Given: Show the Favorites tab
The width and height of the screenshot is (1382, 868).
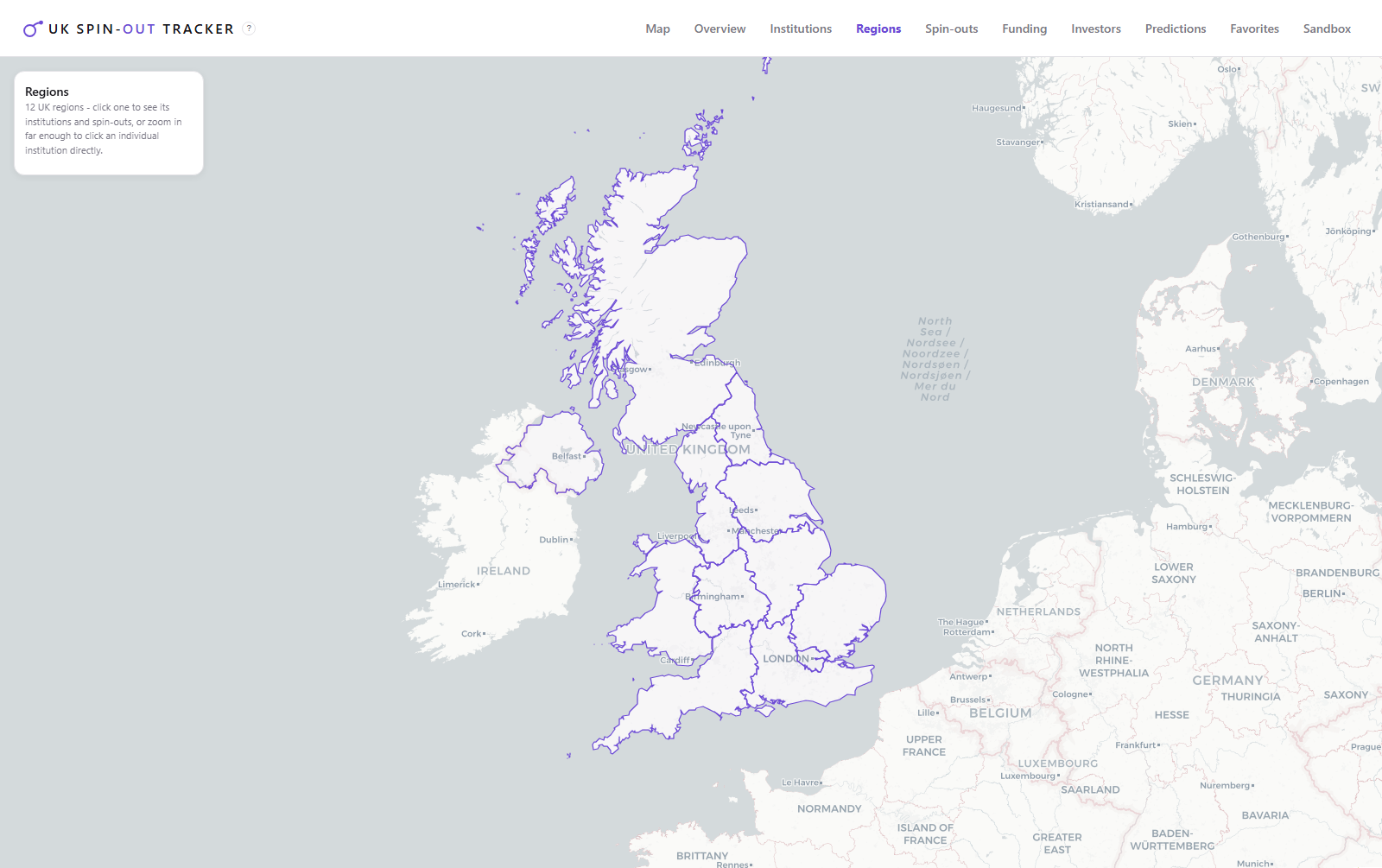Looking at the screenshot, I should (1254, 29).
